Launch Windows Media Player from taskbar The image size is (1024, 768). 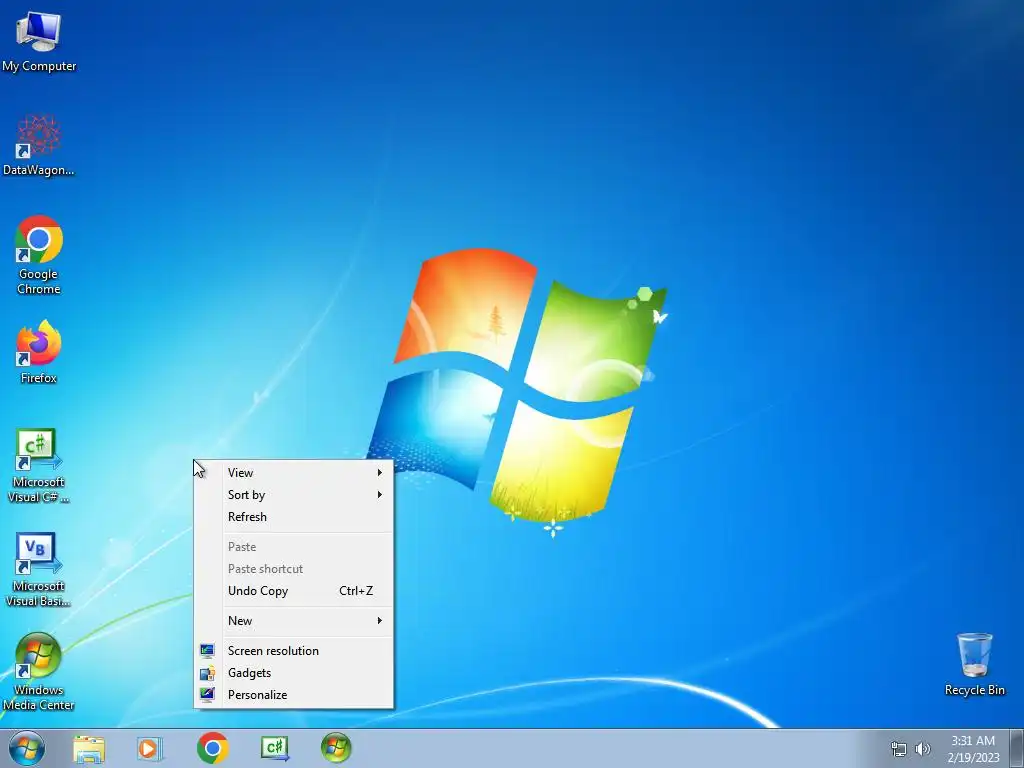(x=150, y=748)
